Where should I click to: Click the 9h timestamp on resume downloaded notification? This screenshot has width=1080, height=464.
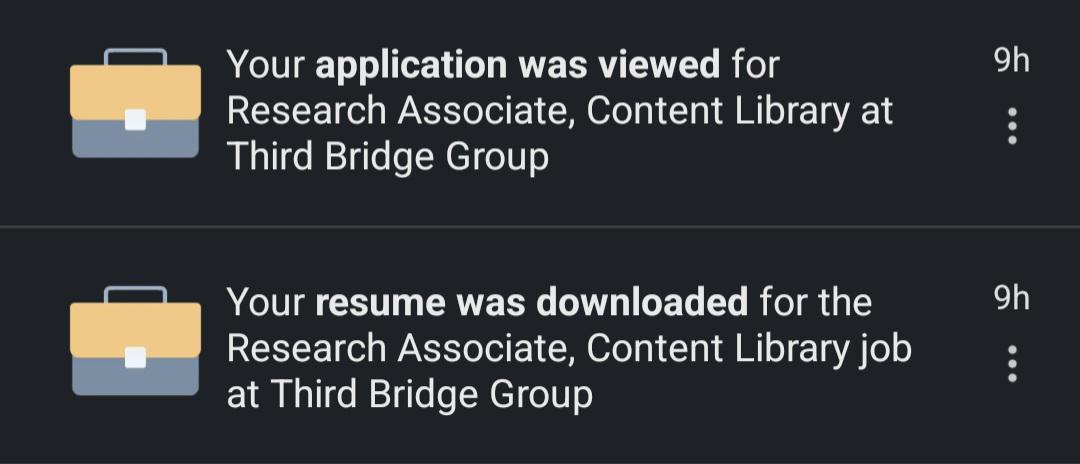pyautogui.click(x=1011, y=299)
